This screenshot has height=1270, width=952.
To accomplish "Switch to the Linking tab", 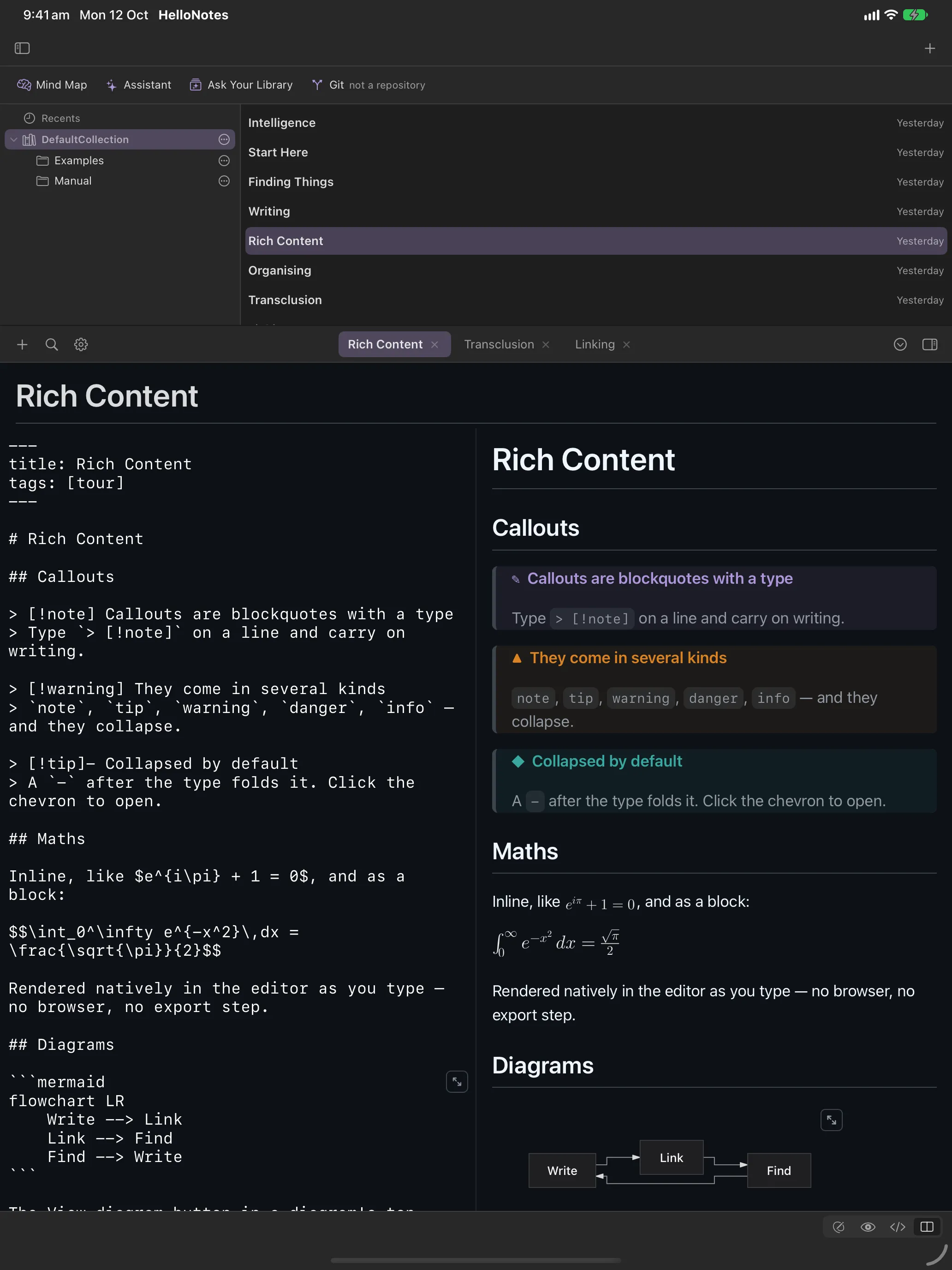I will tap(595, 344).
